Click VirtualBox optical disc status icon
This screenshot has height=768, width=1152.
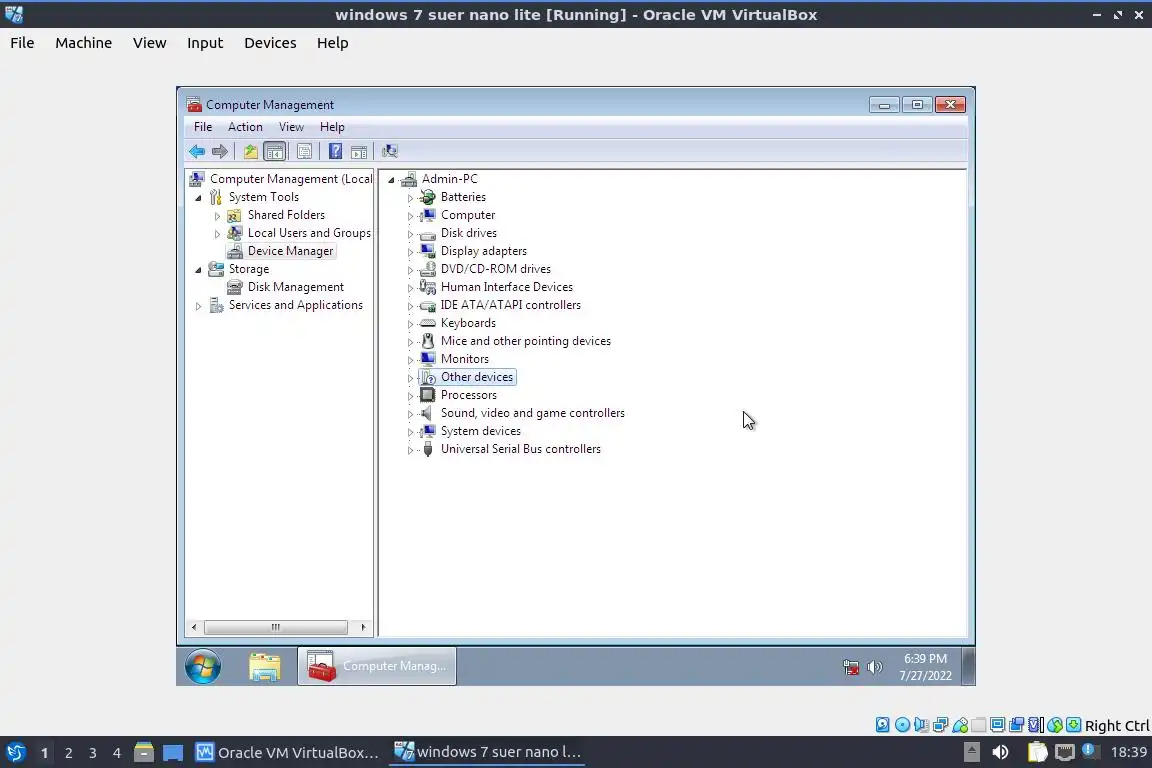point(902,725)
